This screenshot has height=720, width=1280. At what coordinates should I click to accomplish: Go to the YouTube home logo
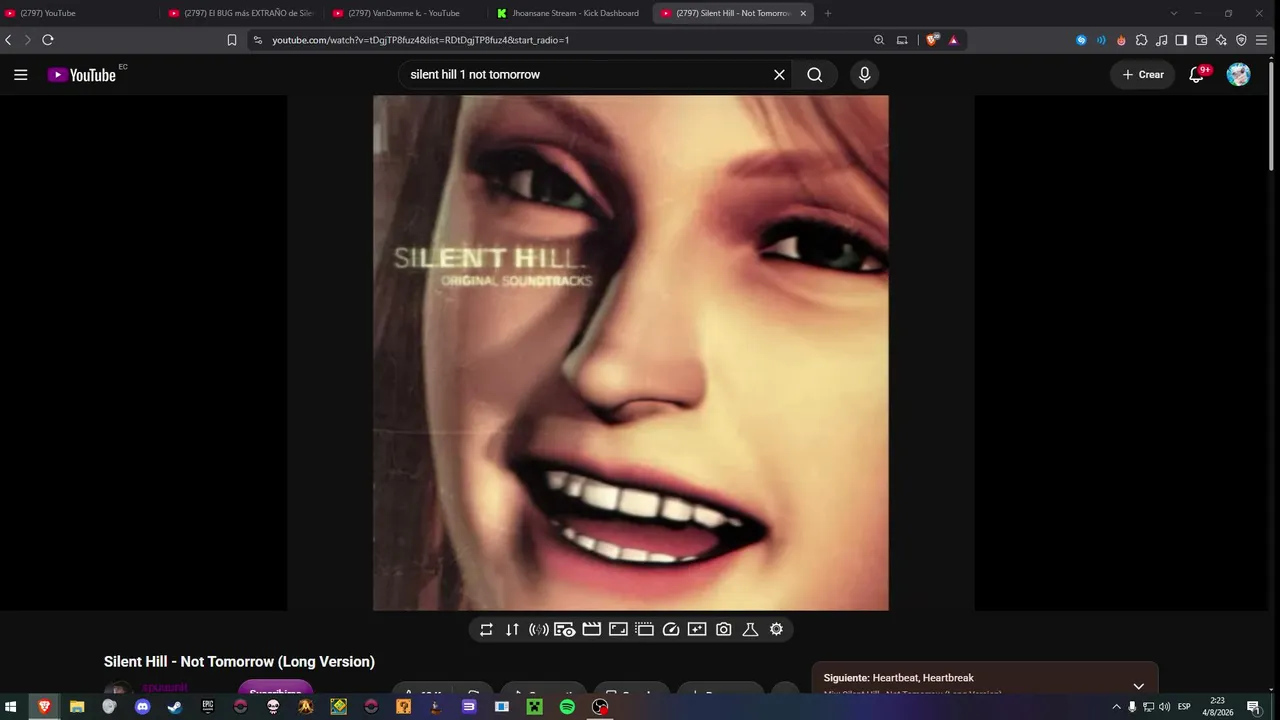click(82, 75)
